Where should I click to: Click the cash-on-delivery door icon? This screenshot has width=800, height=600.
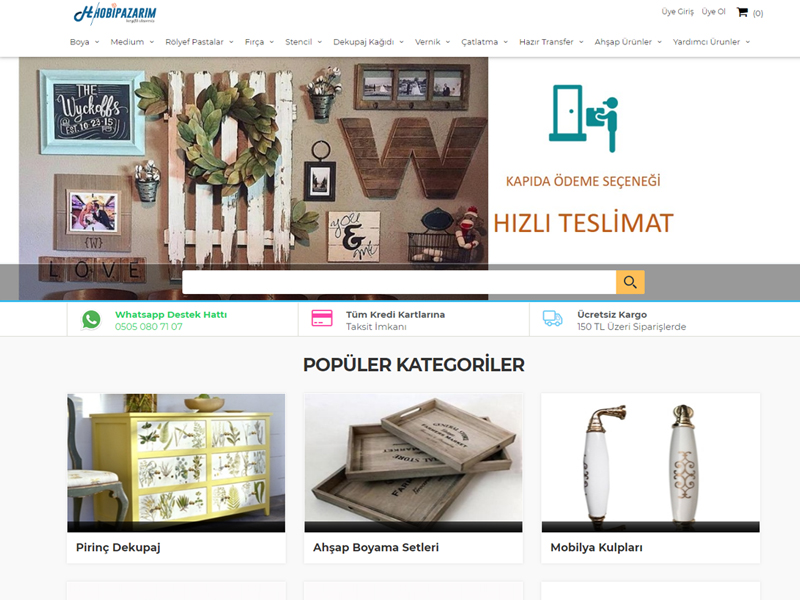point(583,118)
